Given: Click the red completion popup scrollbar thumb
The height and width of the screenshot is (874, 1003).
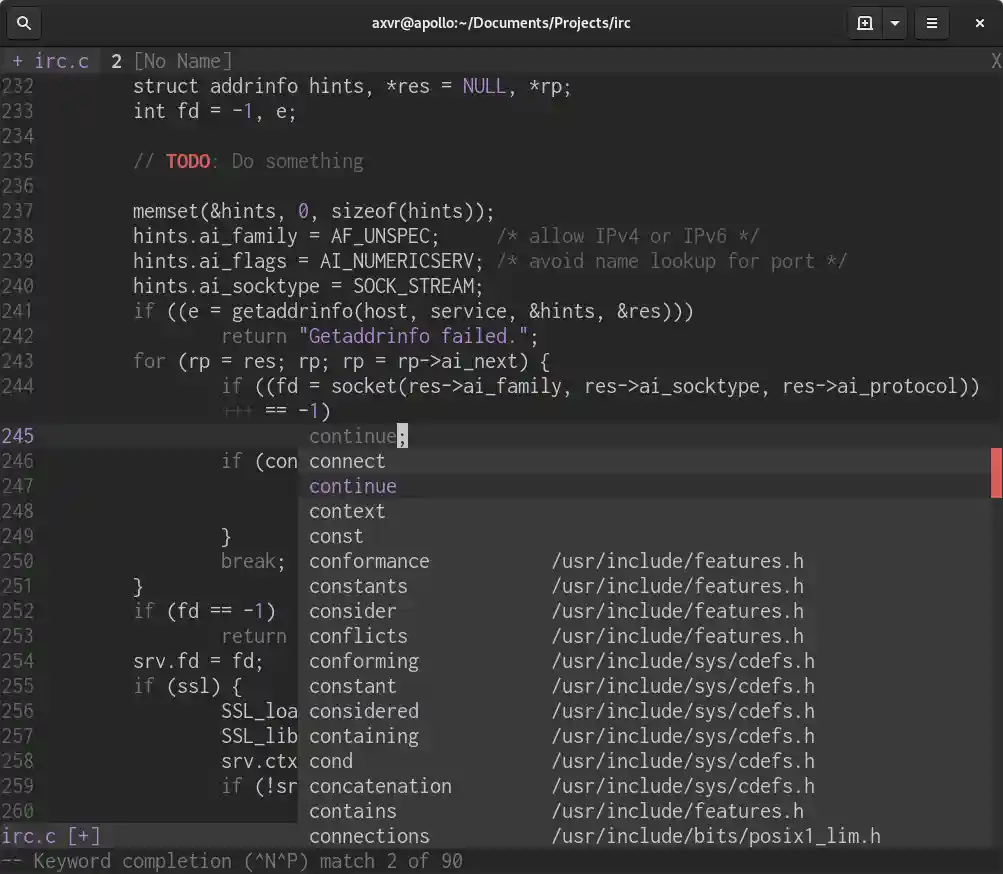Looking at the screenshot, I should point(996,473).
